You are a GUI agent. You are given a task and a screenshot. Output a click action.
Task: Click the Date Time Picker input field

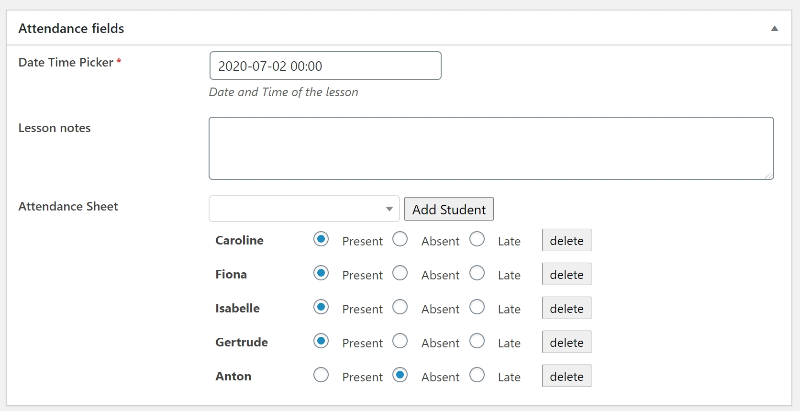[326, 66]
